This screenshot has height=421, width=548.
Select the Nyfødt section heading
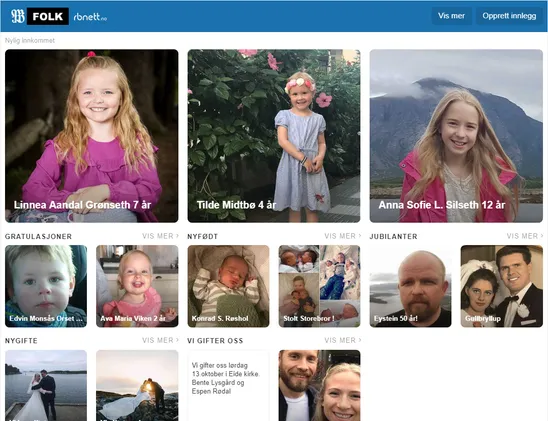tap(202, 237)
